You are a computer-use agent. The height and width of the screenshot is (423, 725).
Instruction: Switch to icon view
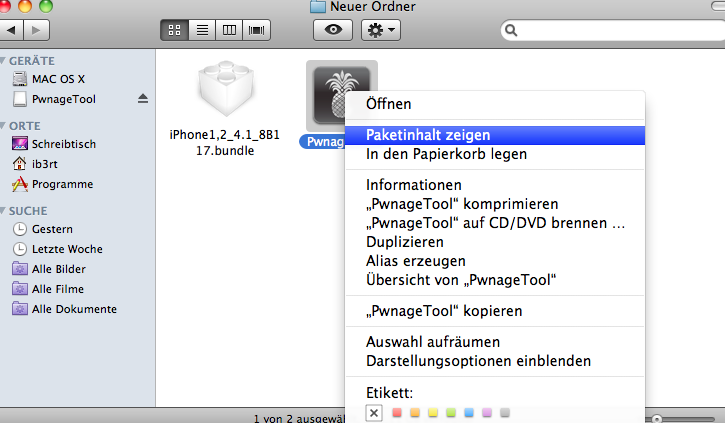(174, 31)
